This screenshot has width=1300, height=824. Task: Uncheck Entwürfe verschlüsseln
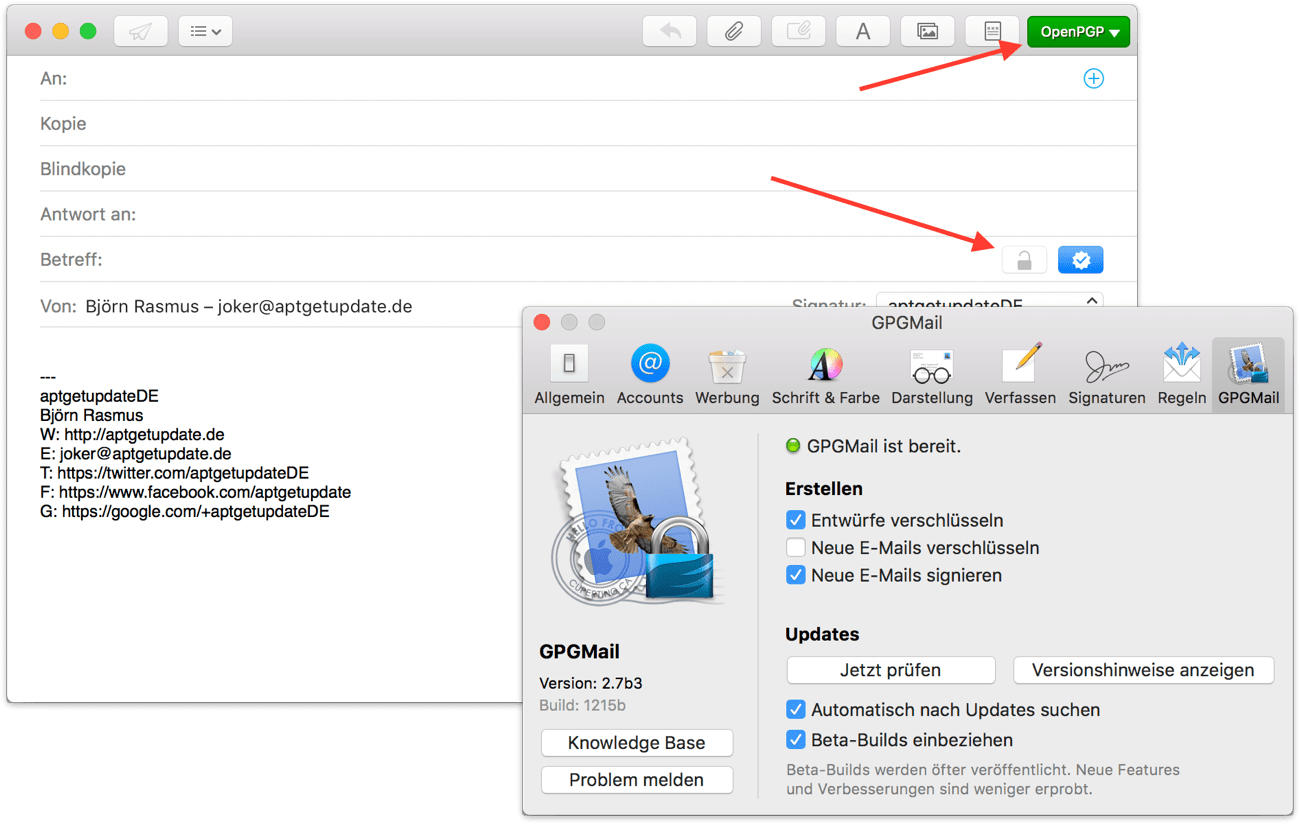(x=795, y=520)
